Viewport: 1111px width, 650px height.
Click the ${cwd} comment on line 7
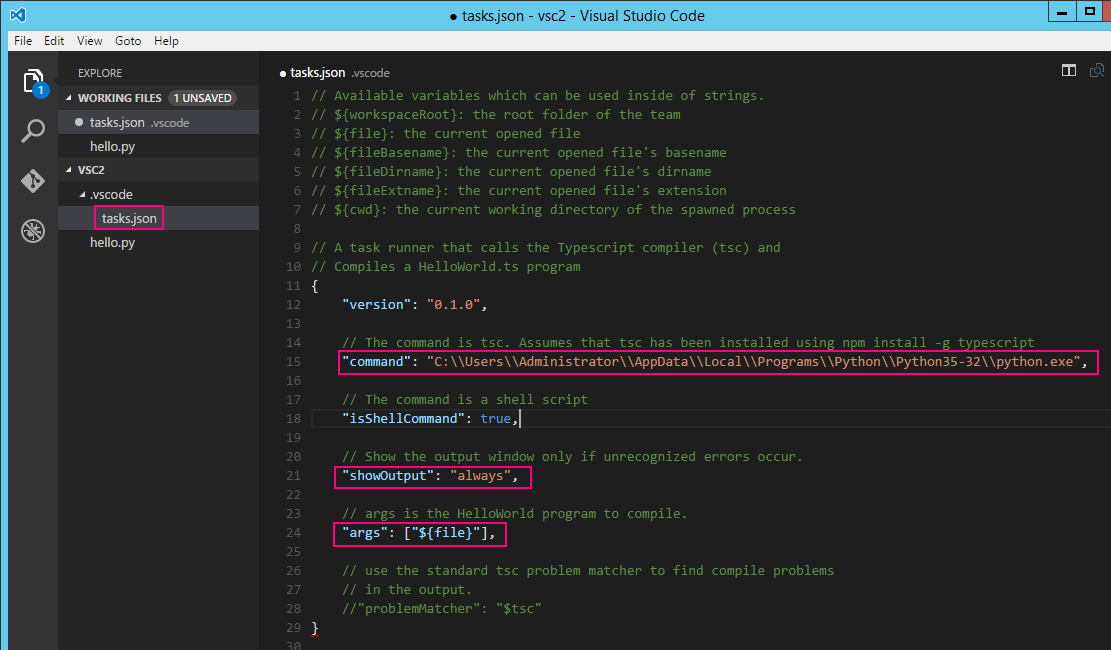click(553, 209)
